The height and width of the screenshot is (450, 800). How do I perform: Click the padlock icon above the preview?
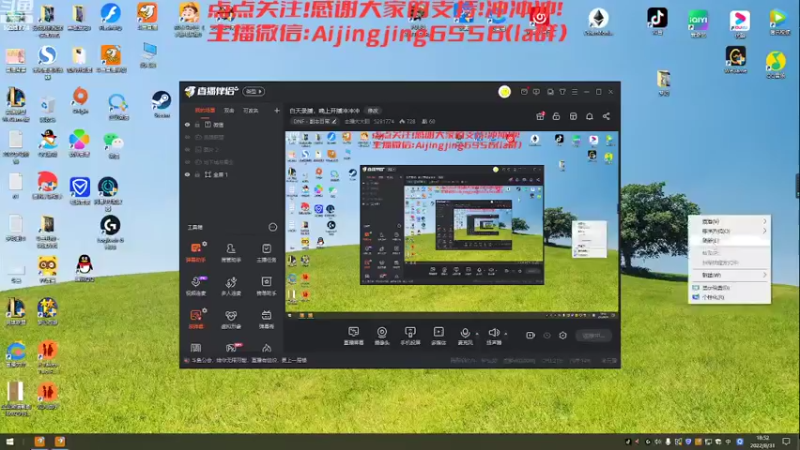(x=556, y=116)
